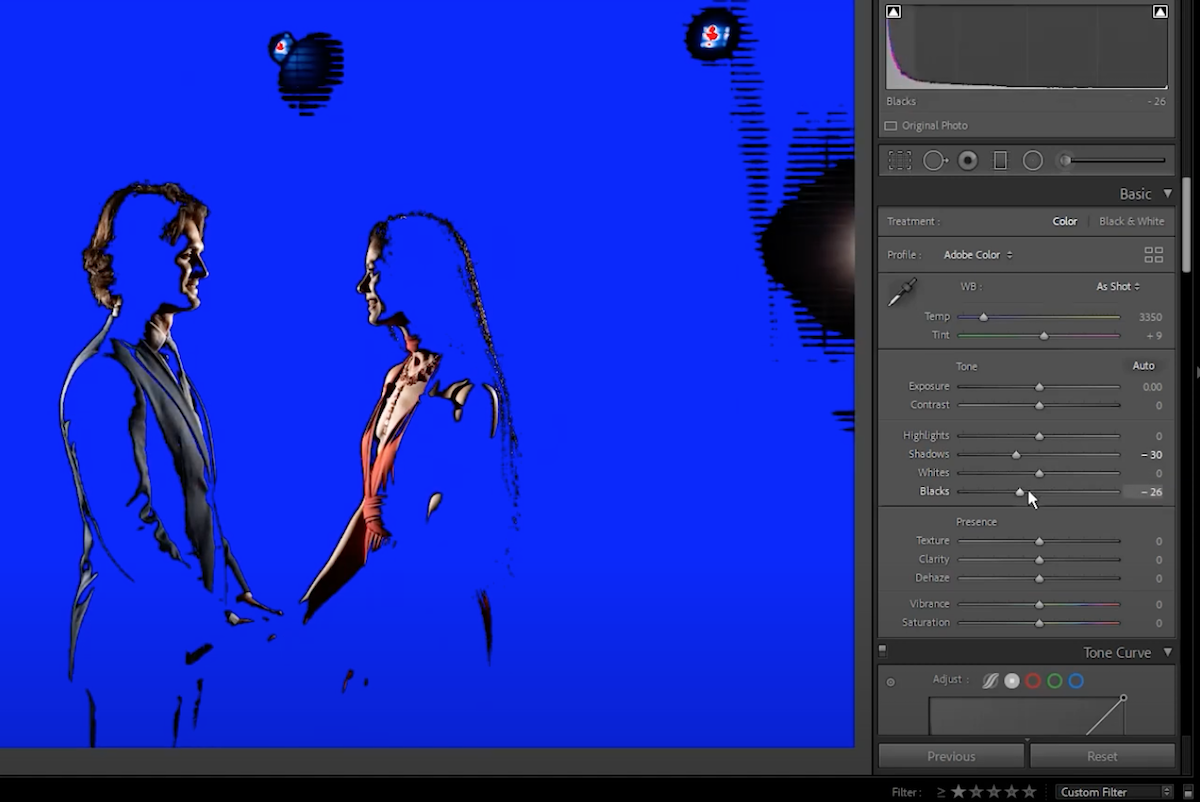Switch treatment to Color
This screenshot has width=1200, height=802.
[x=1064, y=221]
